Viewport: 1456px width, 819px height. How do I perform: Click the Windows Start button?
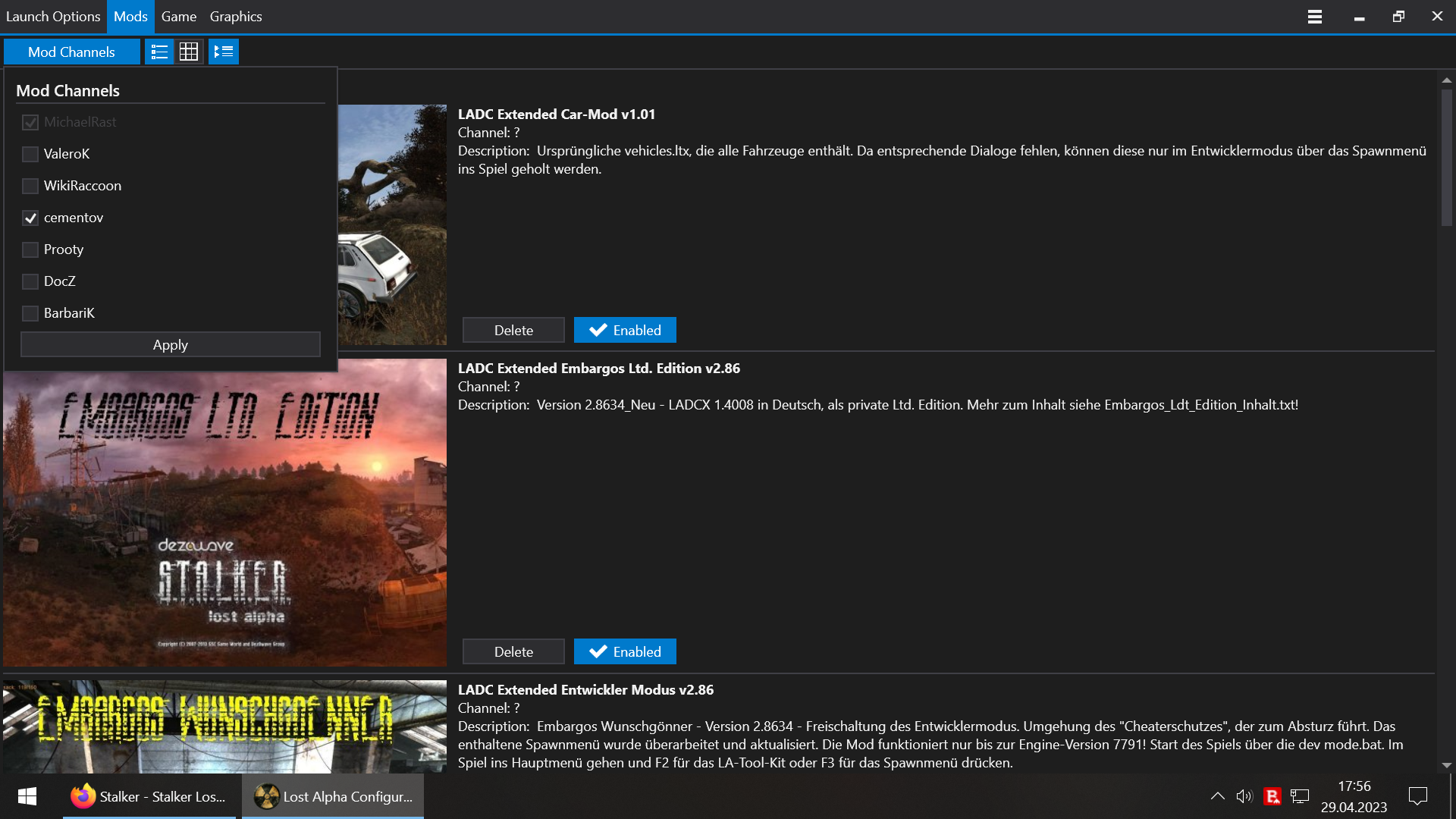[27, 796]
